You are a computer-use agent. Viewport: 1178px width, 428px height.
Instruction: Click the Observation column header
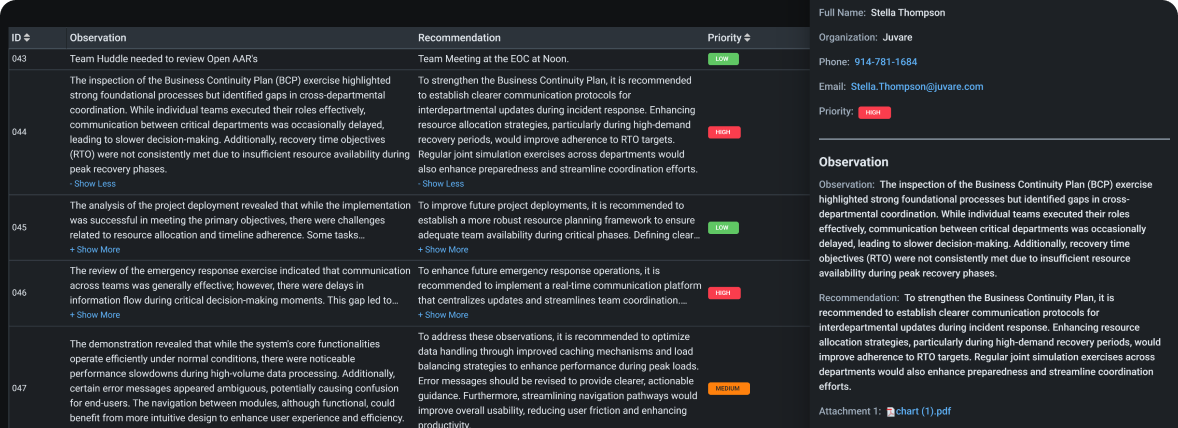tap(98, 38)
